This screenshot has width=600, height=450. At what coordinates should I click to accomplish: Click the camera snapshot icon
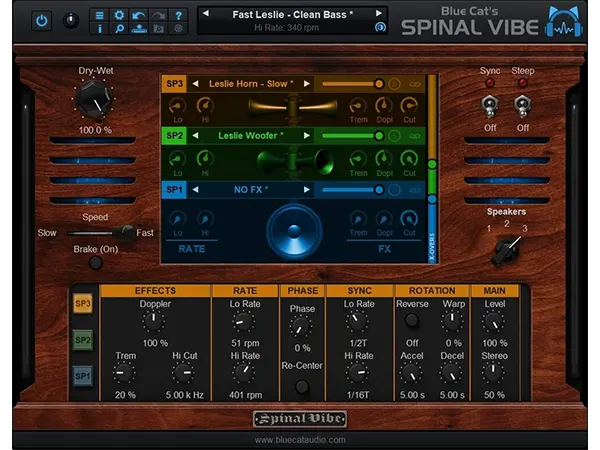[159, 28]
